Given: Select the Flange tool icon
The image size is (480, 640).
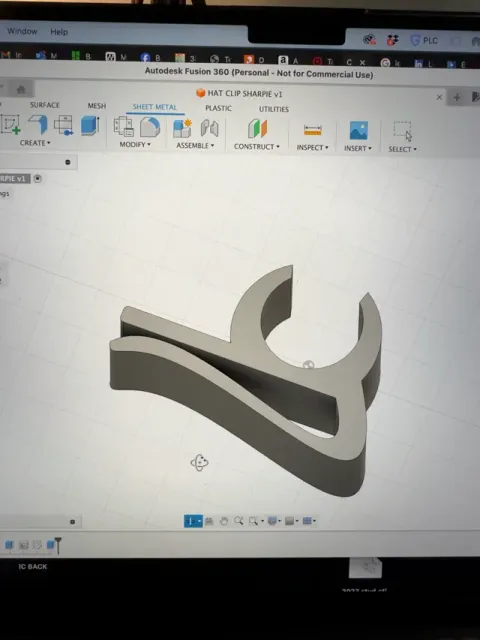Looking at the screenshot, I should point(38,124).
